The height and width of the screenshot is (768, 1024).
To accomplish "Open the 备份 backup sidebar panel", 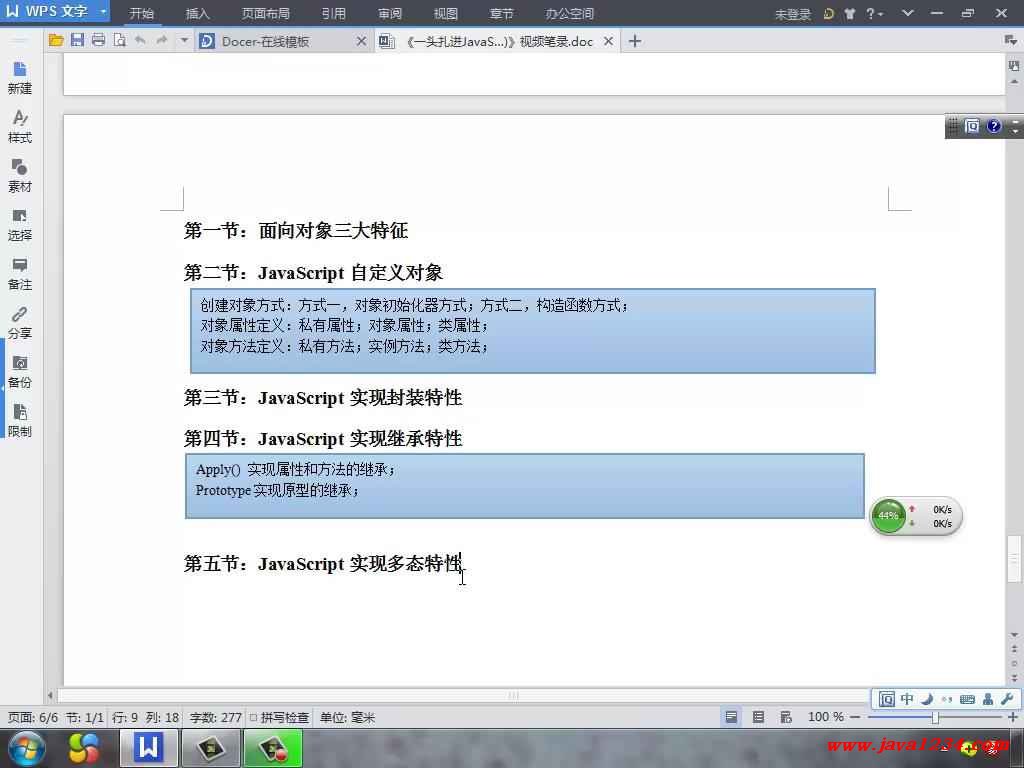I will coord(20,372).
